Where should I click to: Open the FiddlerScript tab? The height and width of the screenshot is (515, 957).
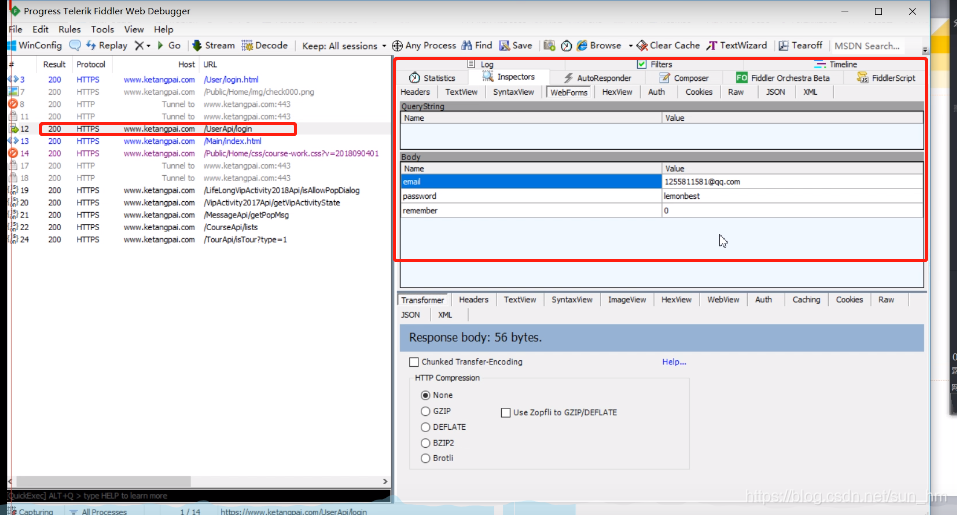pyautogui.click(x=886, y=78)
